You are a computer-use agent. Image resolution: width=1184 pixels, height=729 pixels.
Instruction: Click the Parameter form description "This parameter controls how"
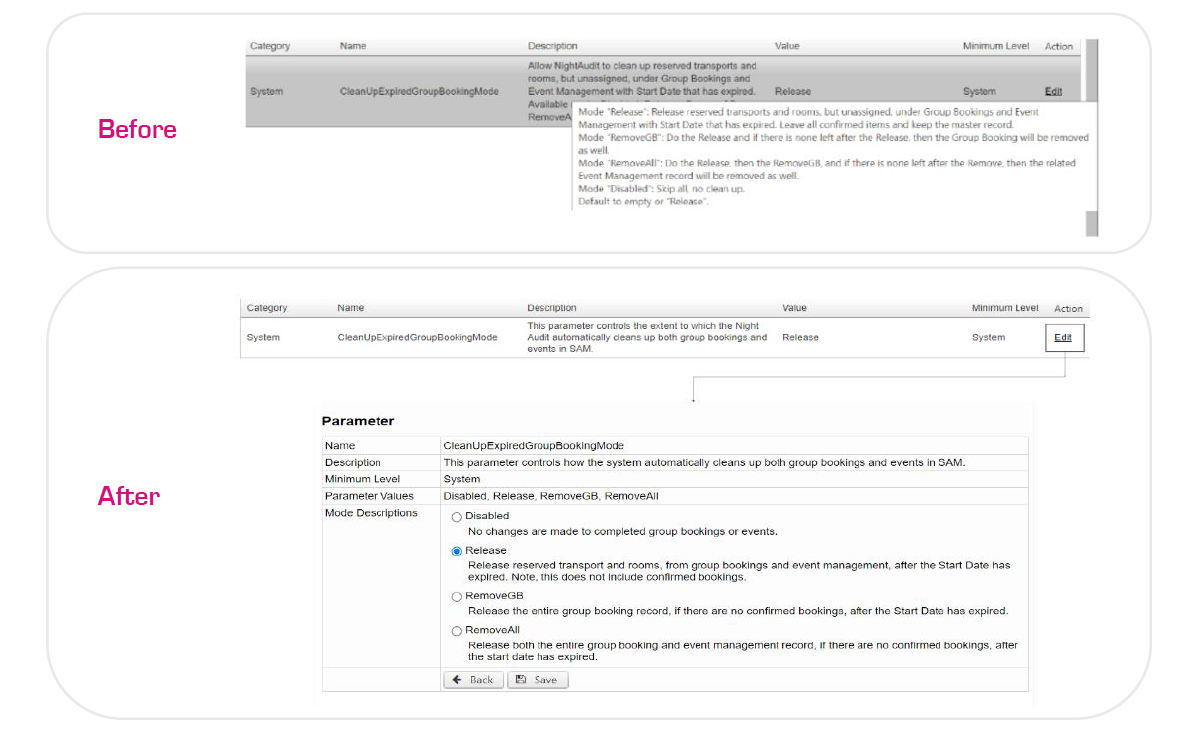tap(705, 462)
